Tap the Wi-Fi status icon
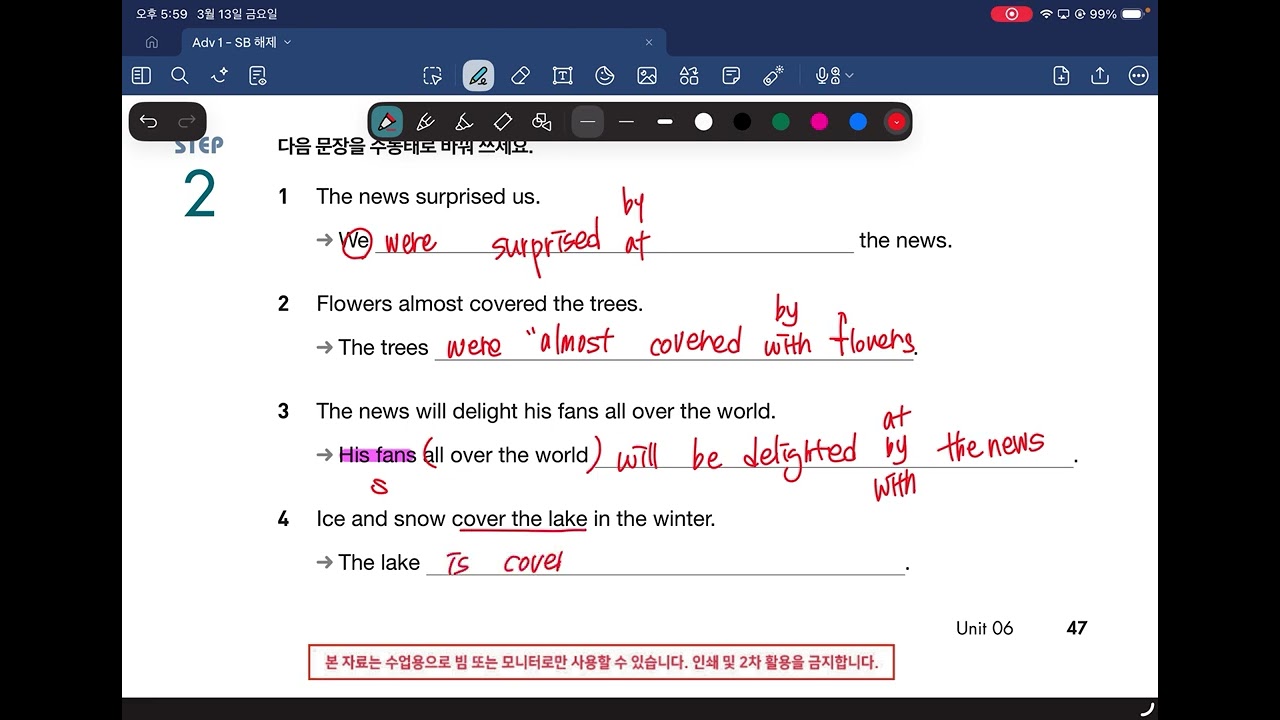 (x=1046, y=14)
